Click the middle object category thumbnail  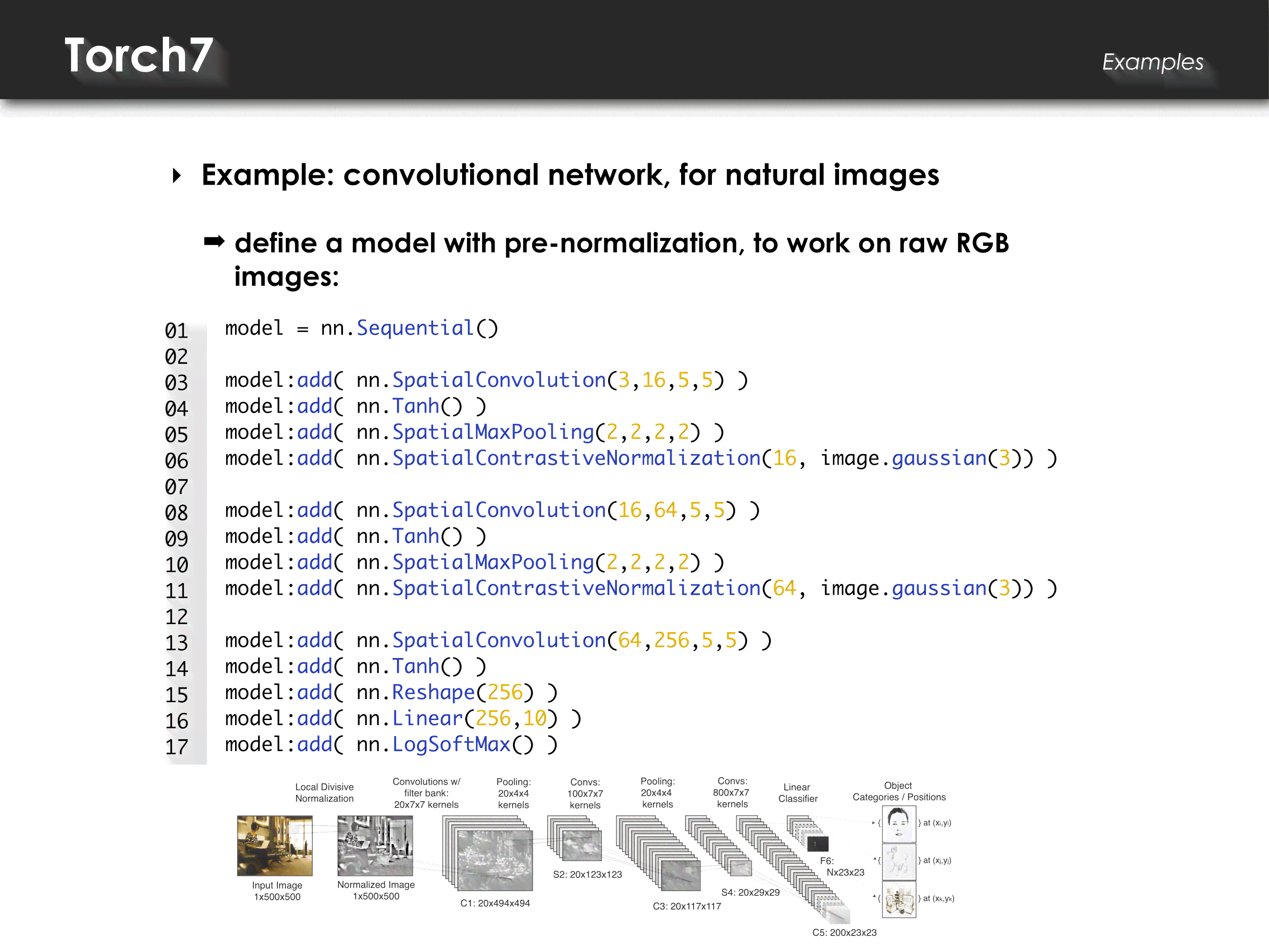click(898, 861)
